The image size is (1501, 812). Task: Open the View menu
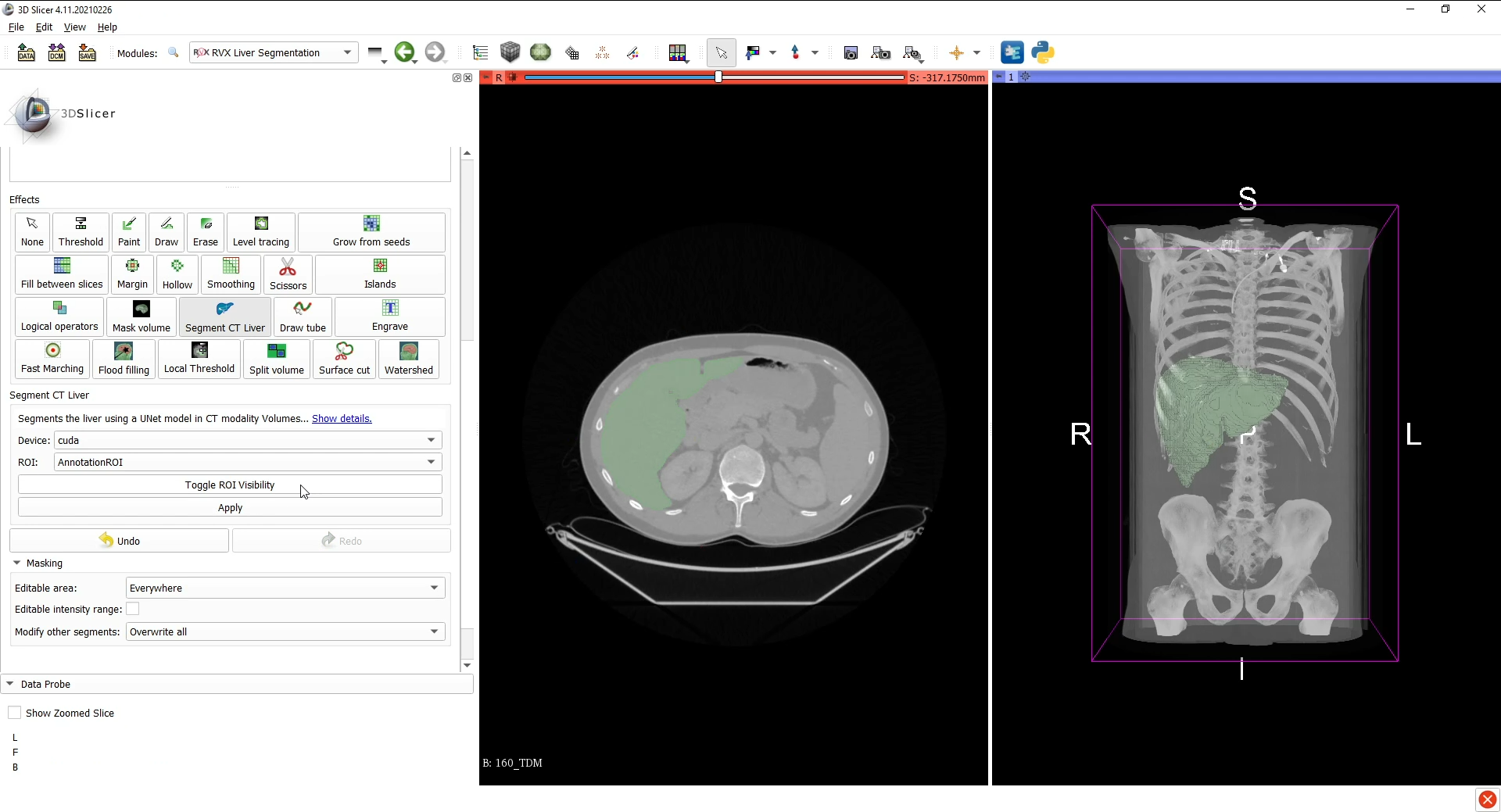click(74, 27)
